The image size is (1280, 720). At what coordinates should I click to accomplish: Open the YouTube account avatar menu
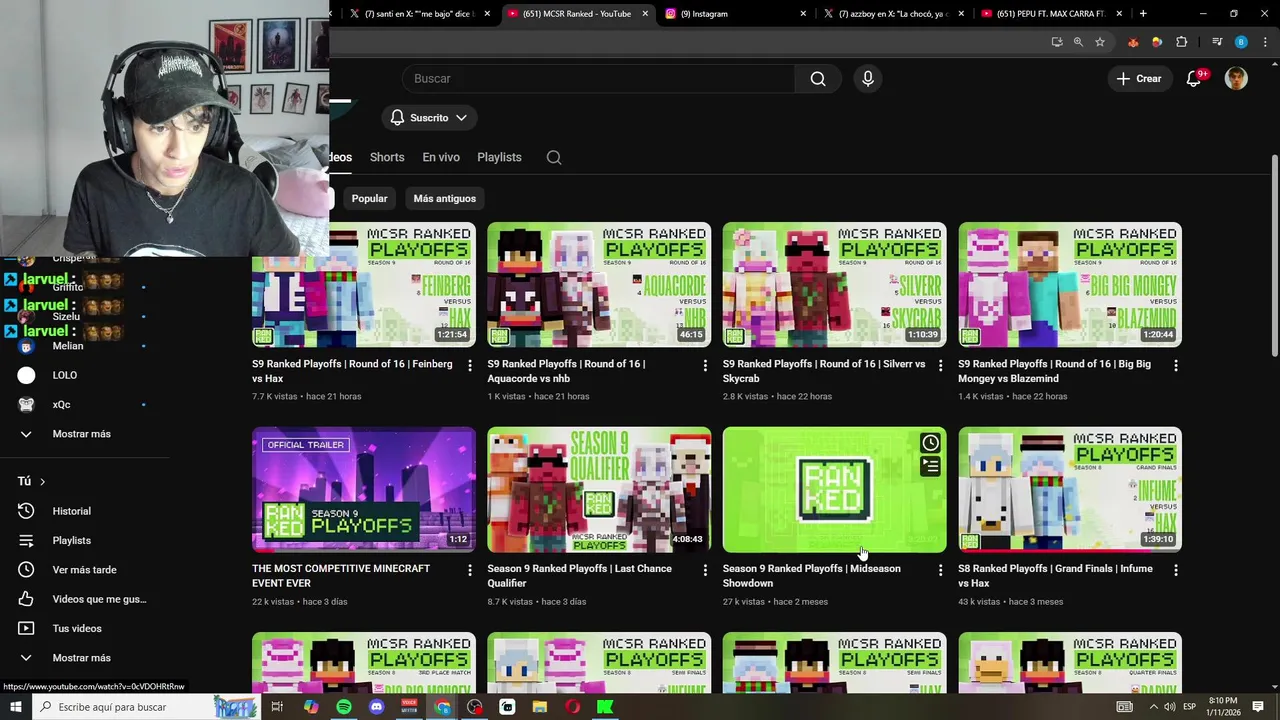pyautogui.click(x=1236, y=79)
